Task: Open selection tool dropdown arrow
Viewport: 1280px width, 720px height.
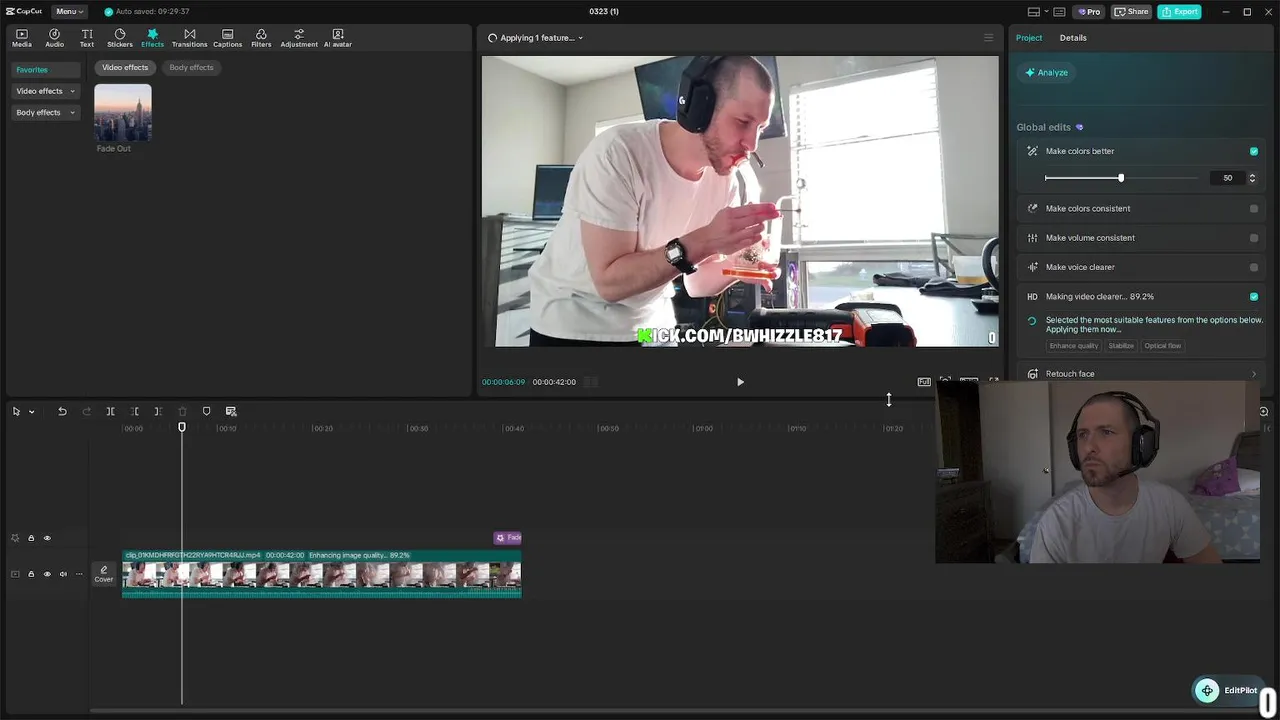Action: tap(32, 411)
